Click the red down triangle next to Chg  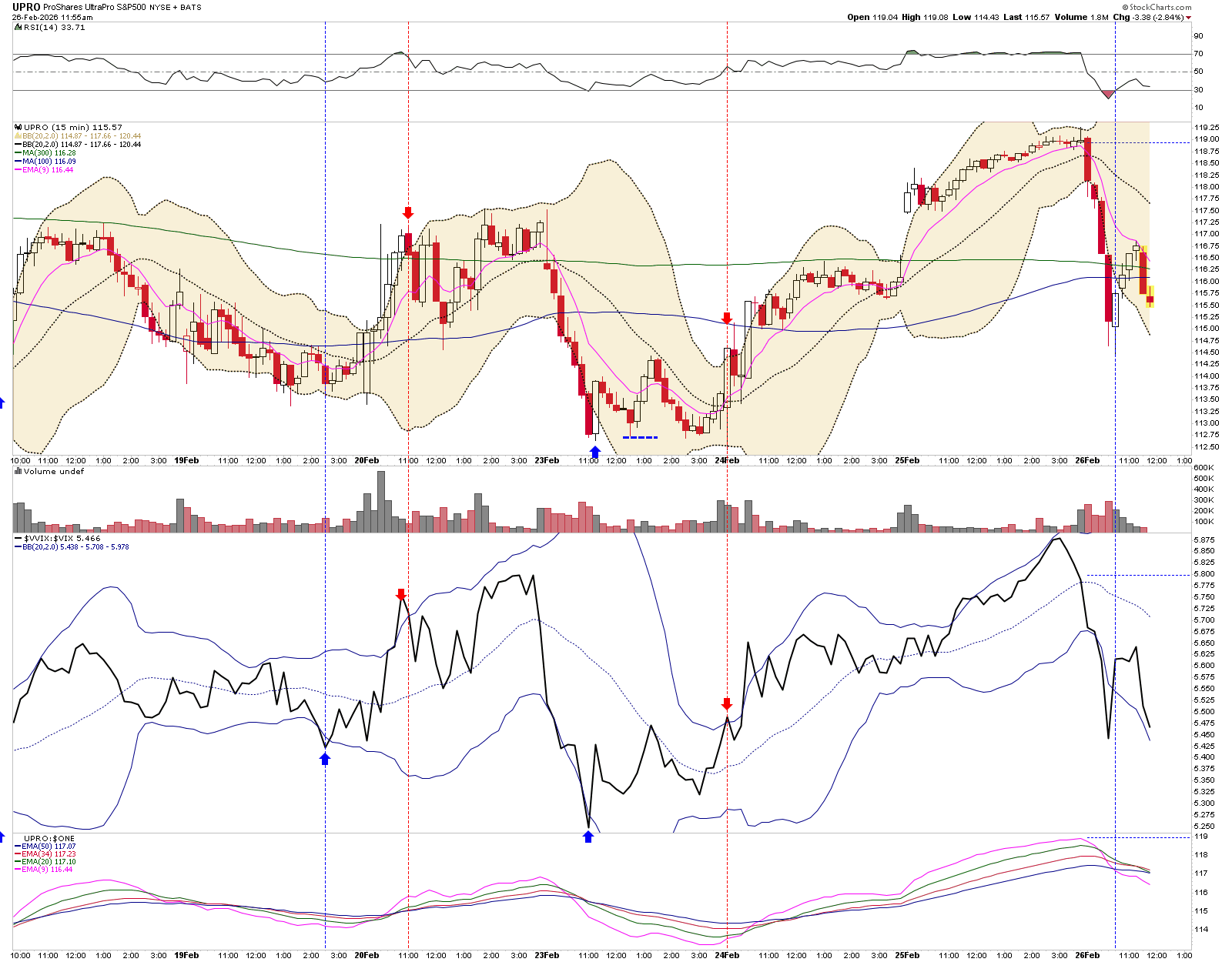(1189, 18)
